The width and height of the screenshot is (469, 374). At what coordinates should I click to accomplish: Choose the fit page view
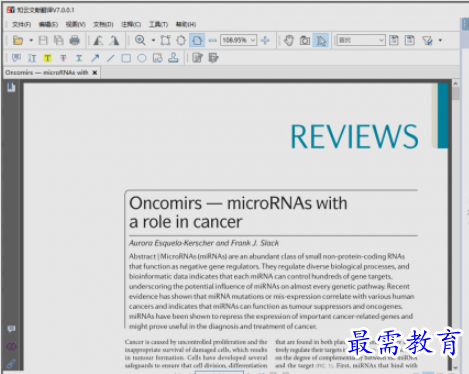pyautogui.click(x=181, y=40)
